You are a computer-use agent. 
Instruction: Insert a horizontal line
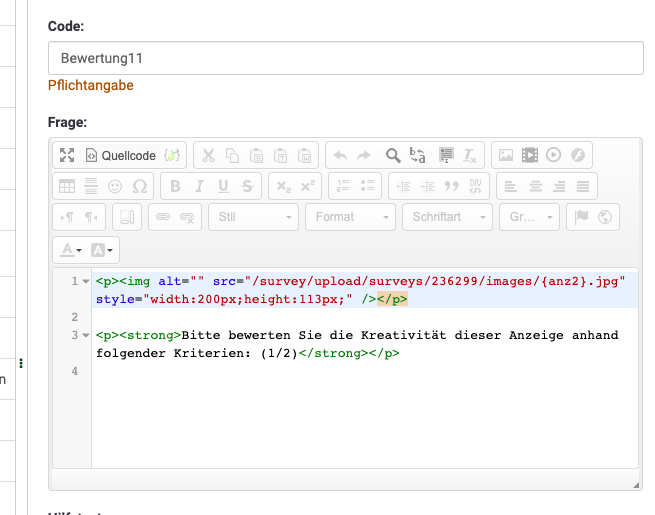pos(91,186)
